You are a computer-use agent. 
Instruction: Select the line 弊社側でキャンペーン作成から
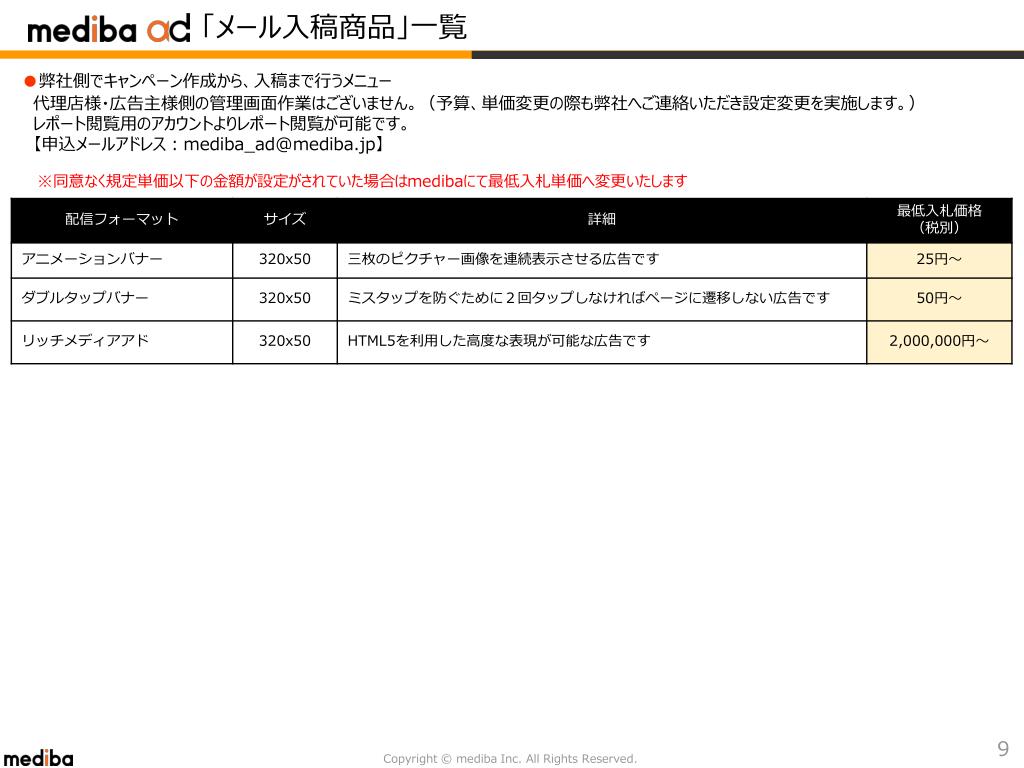click(215, 81)
